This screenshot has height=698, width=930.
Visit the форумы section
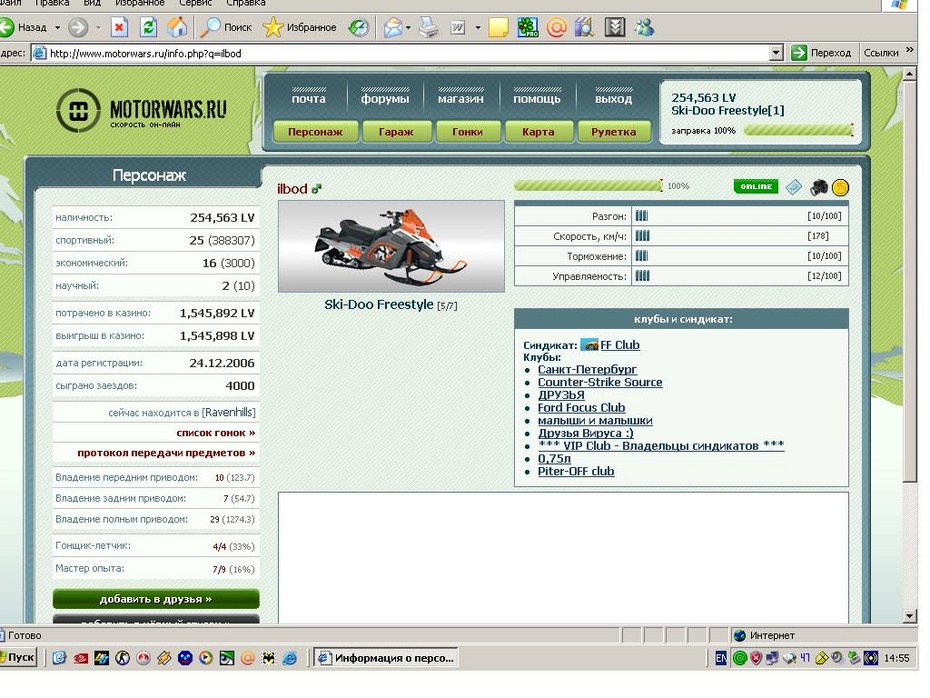tap(385, 98)
